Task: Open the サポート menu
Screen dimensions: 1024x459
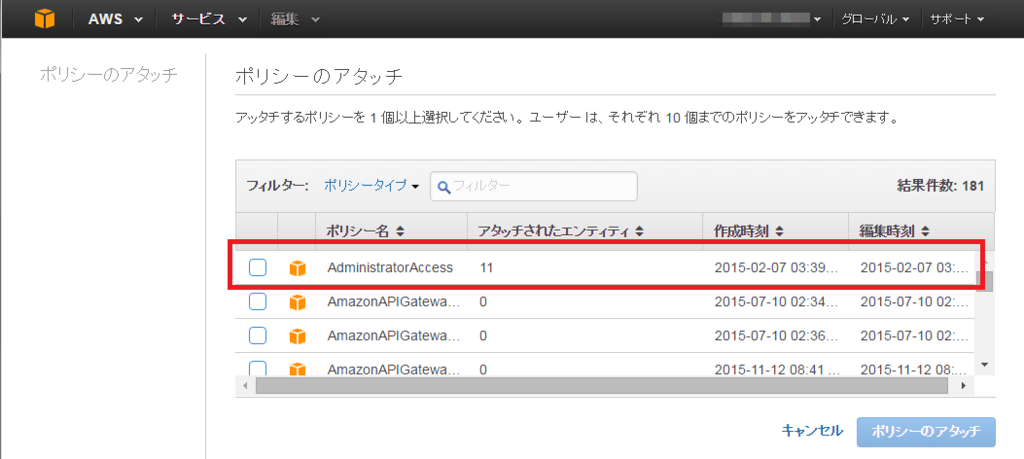Action: click(957, 19)
